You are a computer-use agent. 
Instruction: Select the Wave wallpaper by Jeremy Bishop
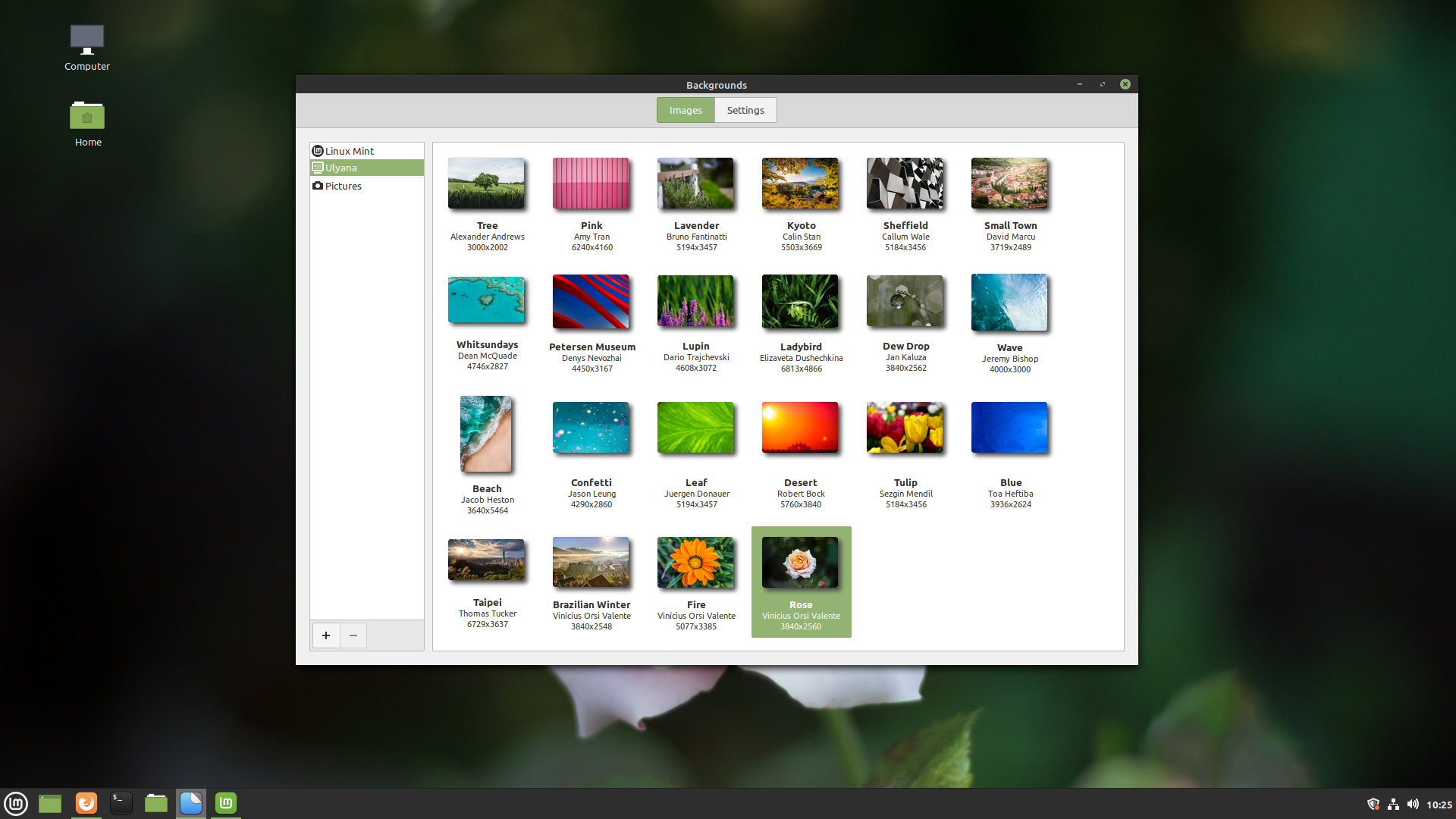(1009, 301)
